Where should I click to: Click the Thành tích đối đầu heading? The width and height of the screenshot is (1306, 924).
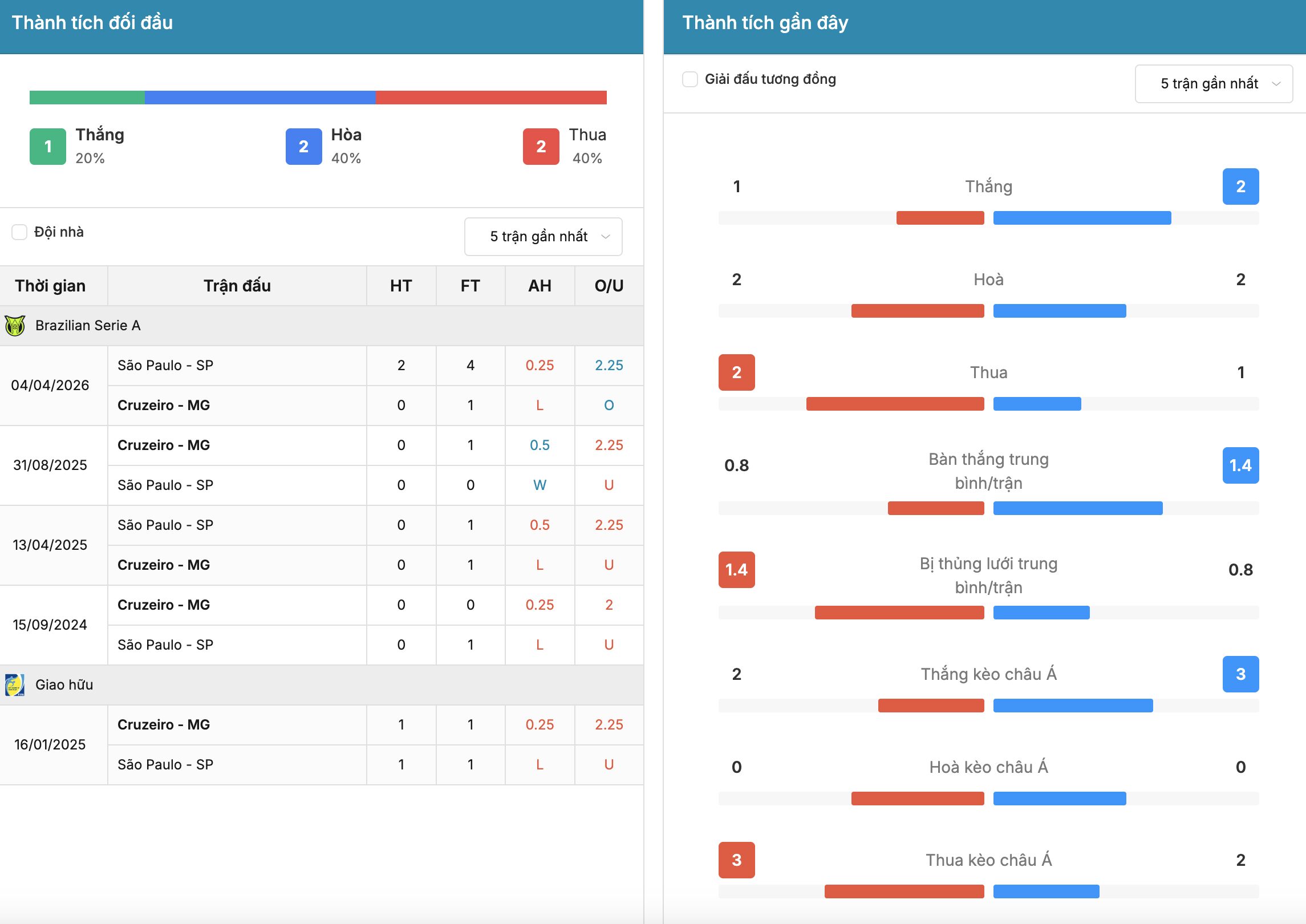(x=92, y=23)
